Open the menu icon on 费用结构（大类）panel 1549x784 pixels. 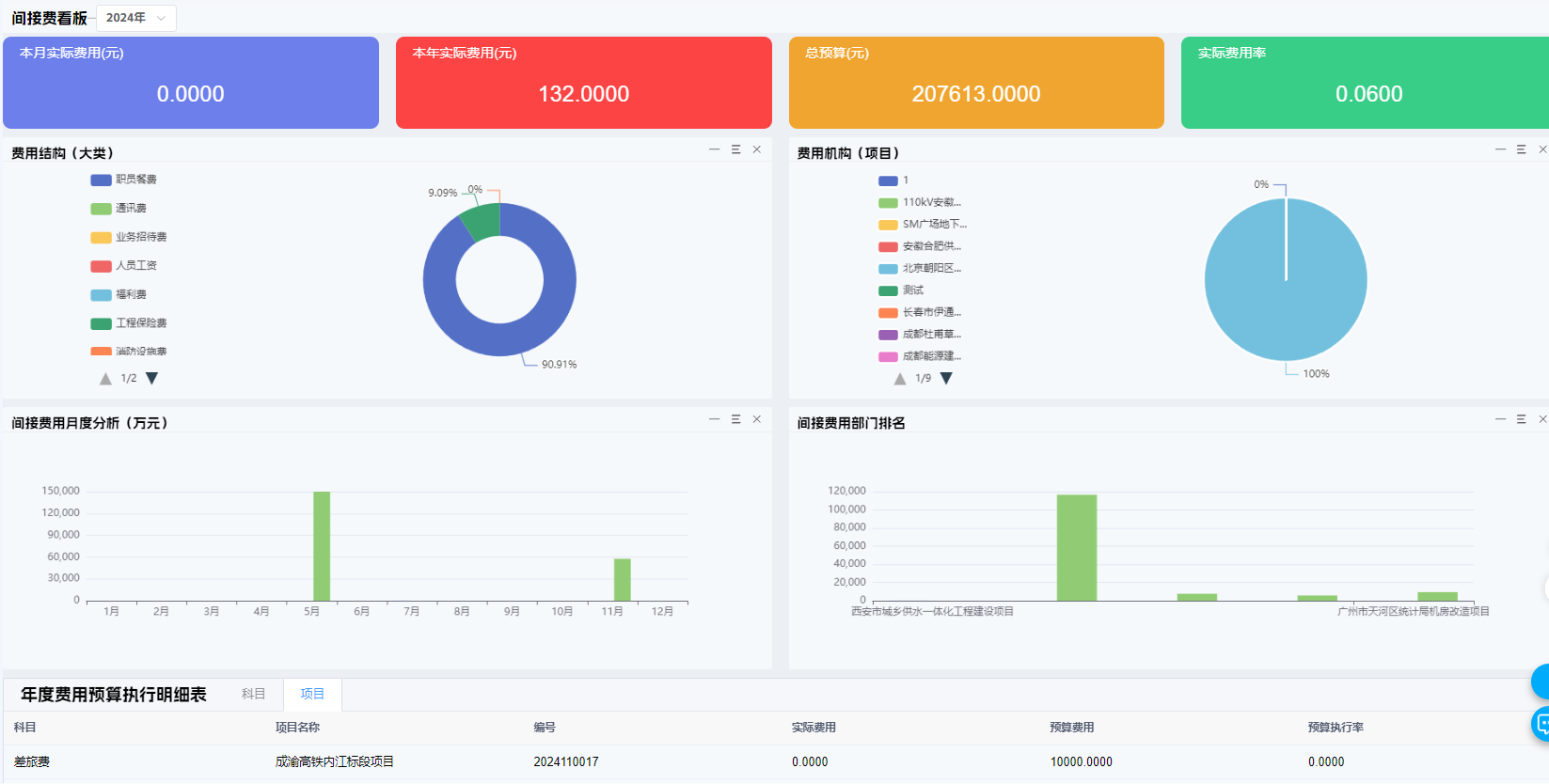click(735, 149)
